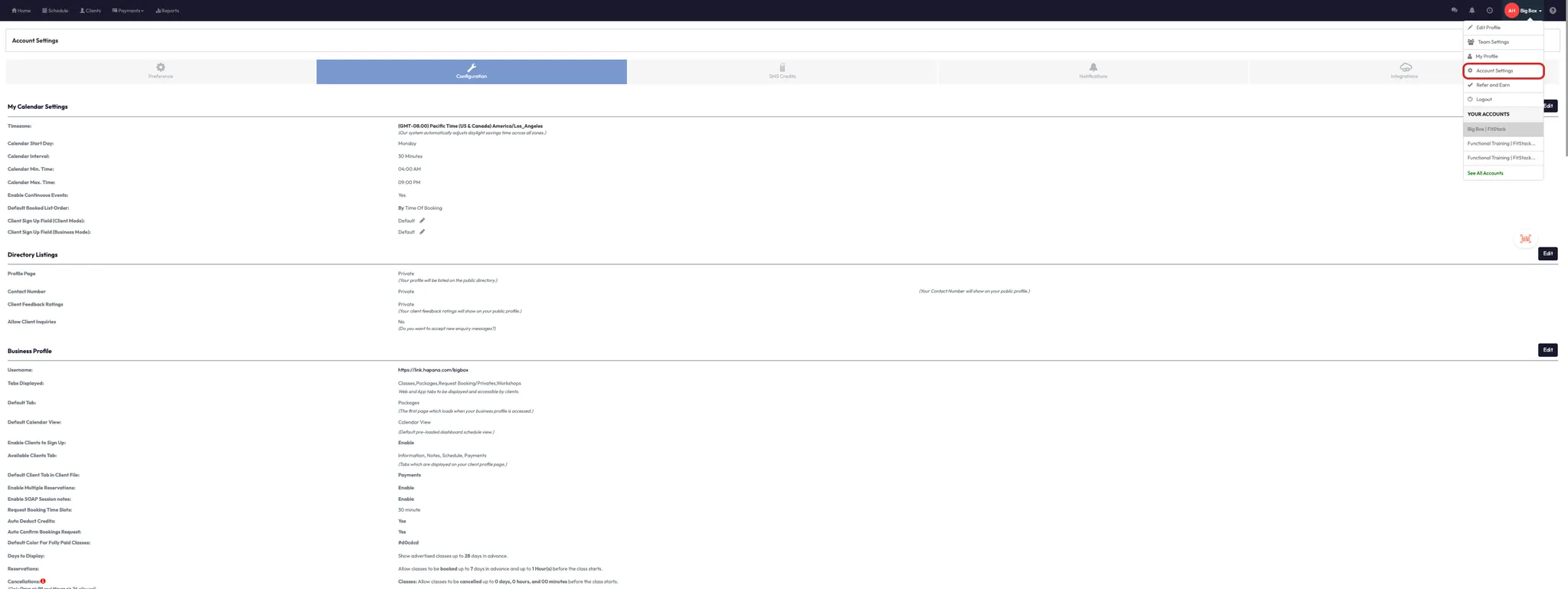The image size is (1568, 589).
Task: Switch to the Preference tab
Action: (161, 71)
